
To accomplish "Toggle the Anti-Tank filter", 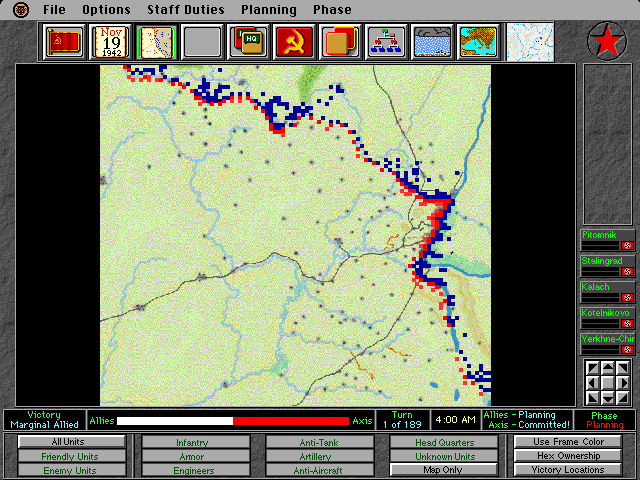I will (320, 442).
